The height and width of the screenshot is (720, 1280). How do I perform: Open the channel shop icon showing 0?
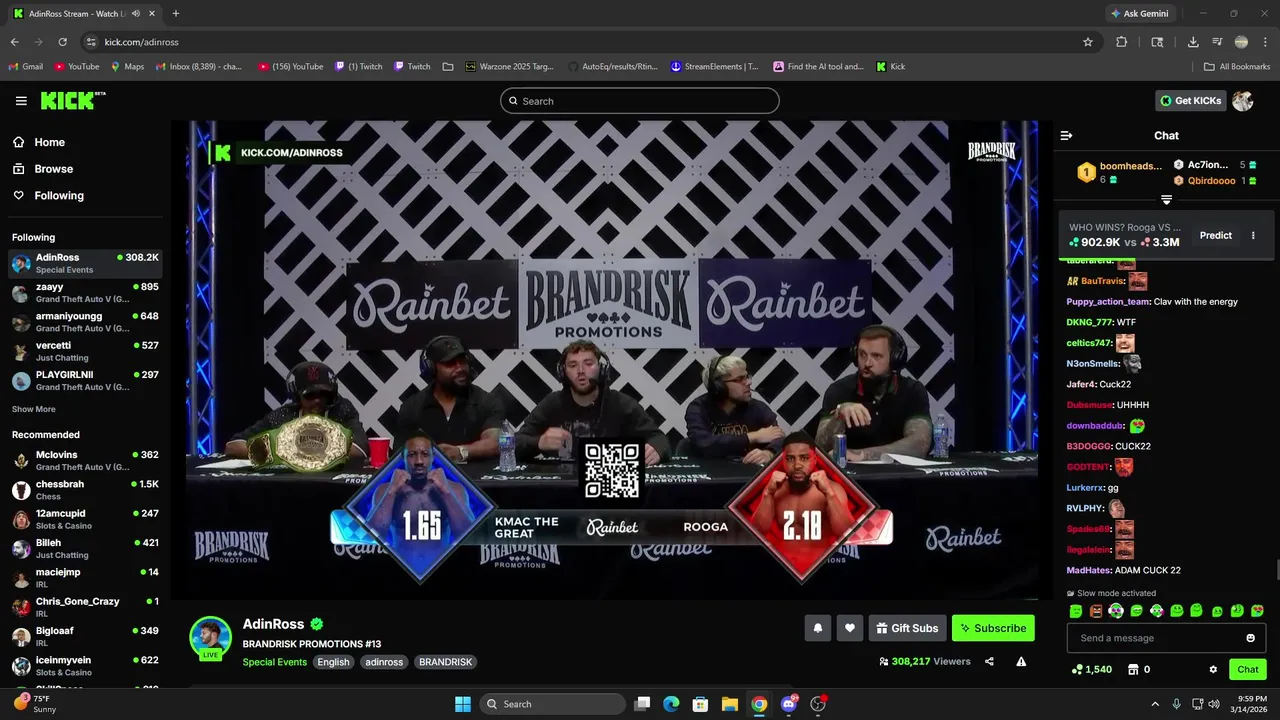coord(1139,669)
